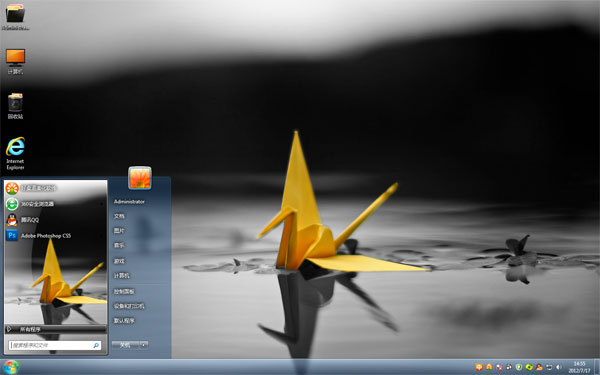
Task: Open 计算机 in Start menu right pane
Action: pyautogui.click(x=122, y=276)
